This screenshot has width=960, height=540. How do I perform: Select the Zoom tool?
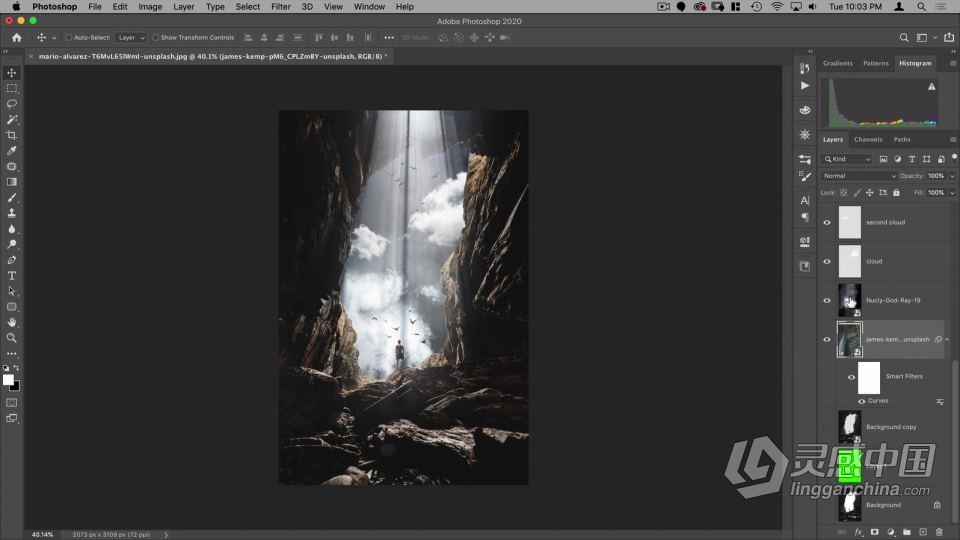[12, 337]
